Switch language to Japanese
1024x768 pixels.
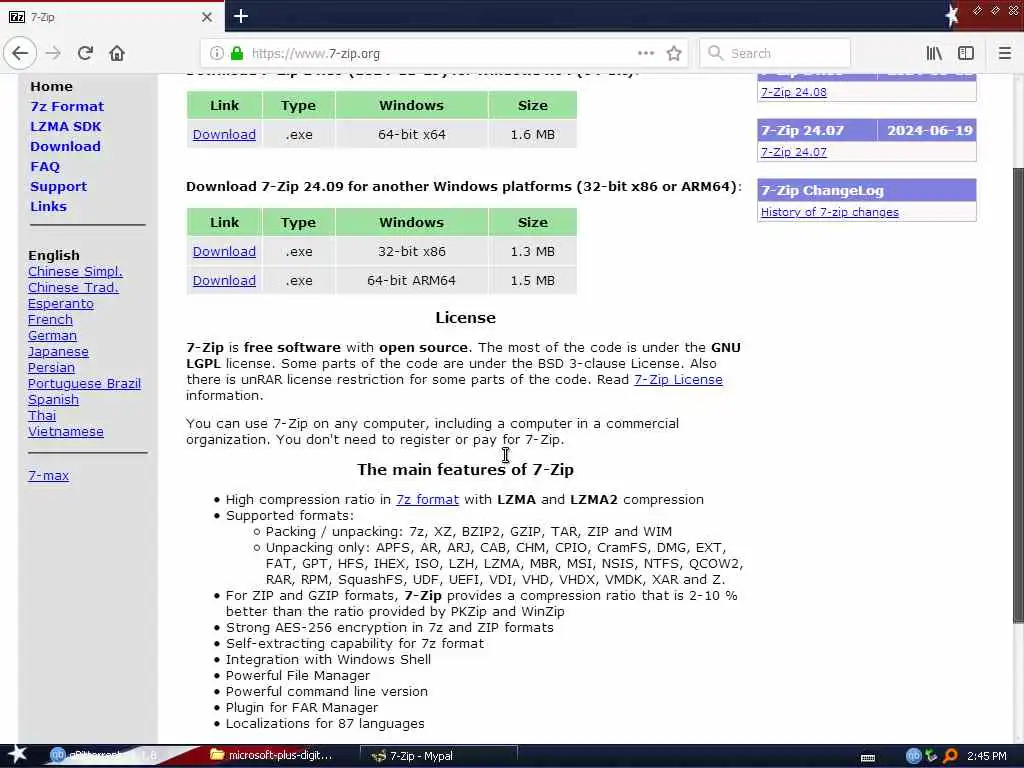coord(58,351)
